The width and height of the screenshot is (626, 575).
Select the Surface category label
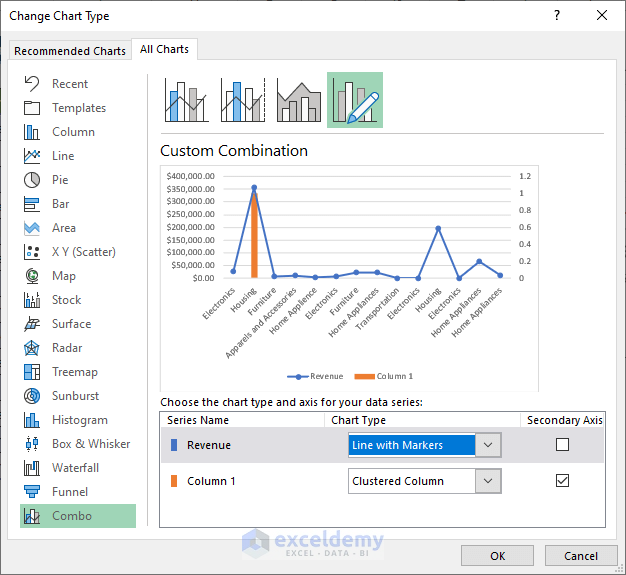click(x=71, y=324)
